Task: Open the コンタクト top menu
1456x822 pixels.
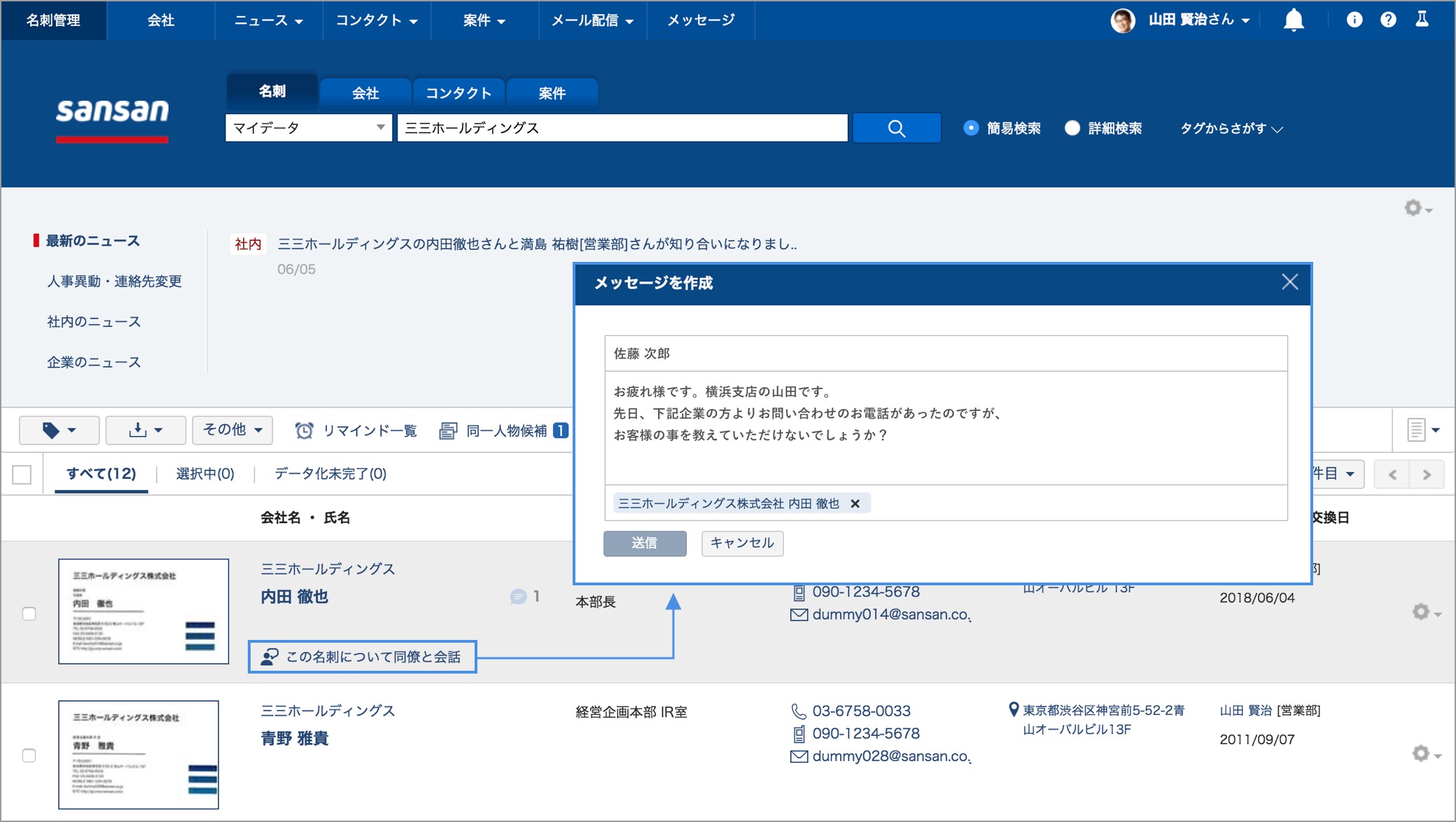Action: coord(377,20)
